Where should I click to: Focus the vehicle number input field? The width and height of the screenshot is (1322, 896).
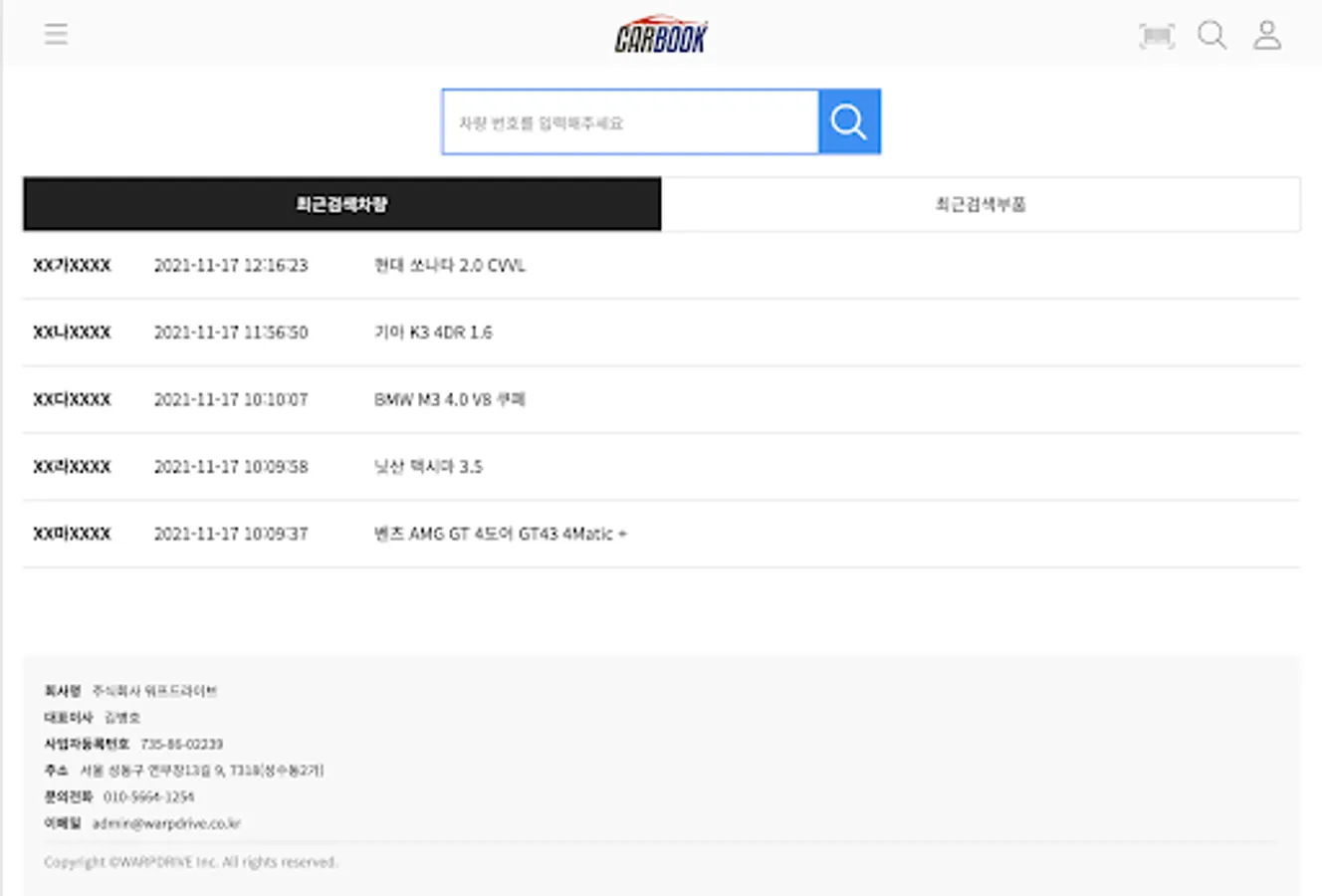click(x=630, y=121)
